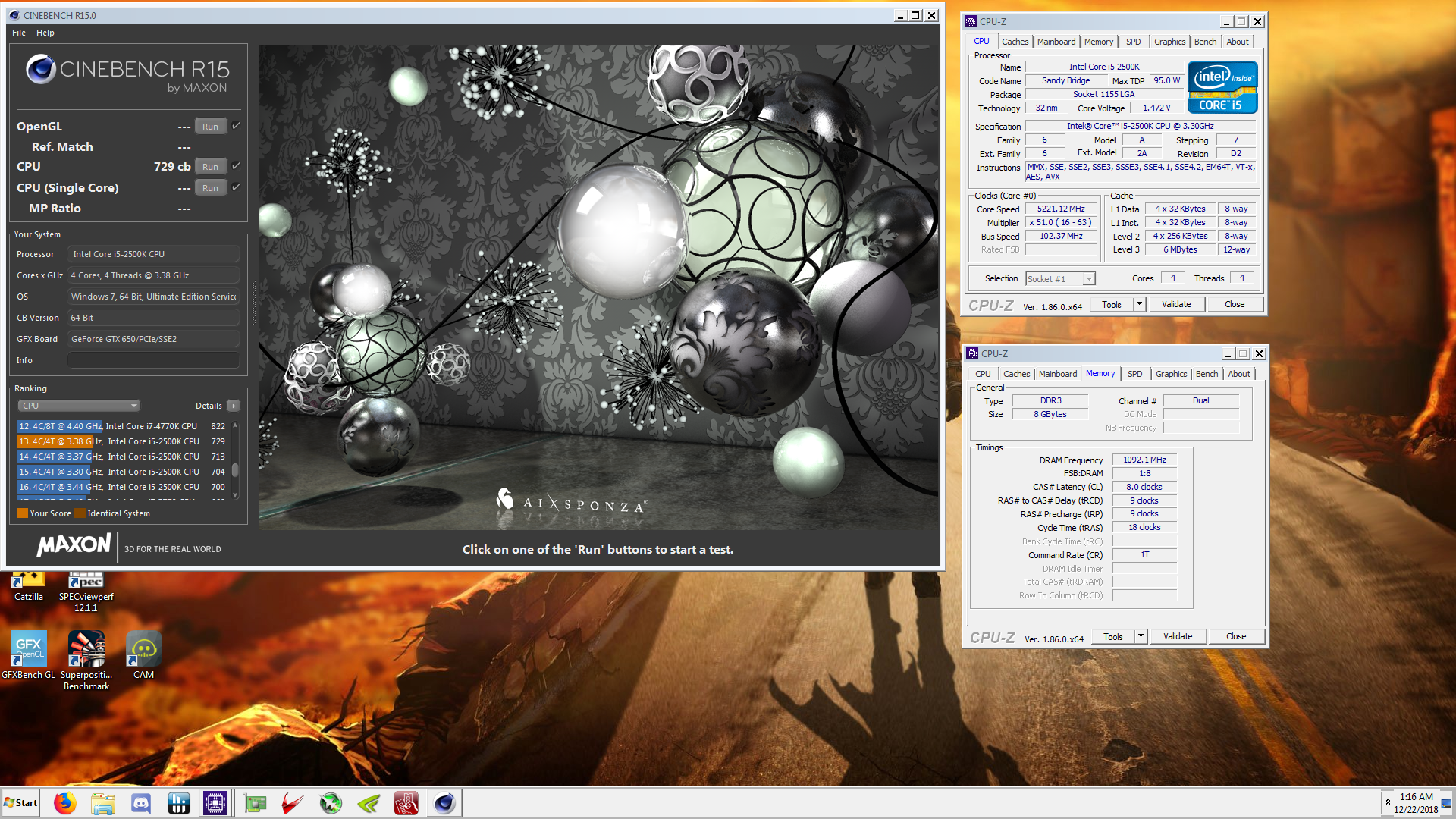1456x819 pixels.
Task: Open red memory card taskbar icon
Action: point(406,803)
